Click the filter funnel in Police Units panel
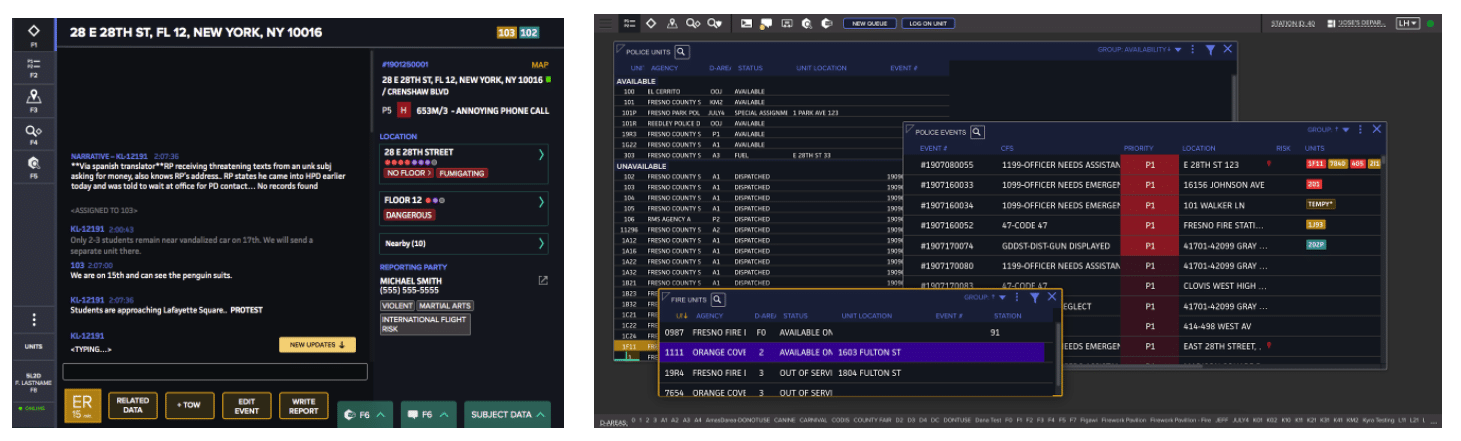The image size is (1461, 441). [x=1210, y=49]
